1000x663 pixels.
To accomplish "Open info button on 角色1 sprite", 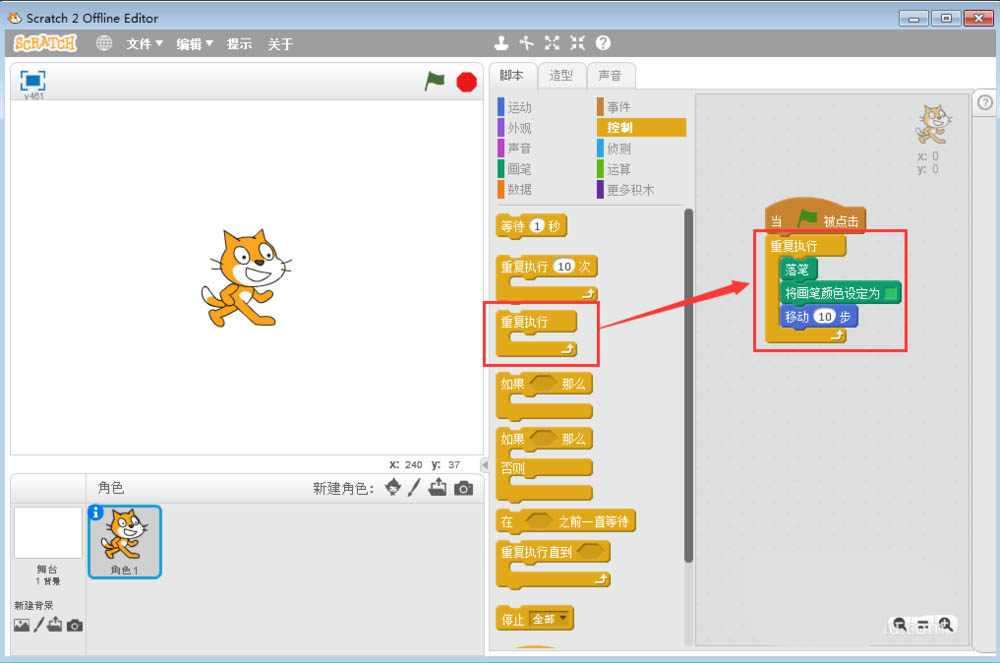I will click(96, 513).
